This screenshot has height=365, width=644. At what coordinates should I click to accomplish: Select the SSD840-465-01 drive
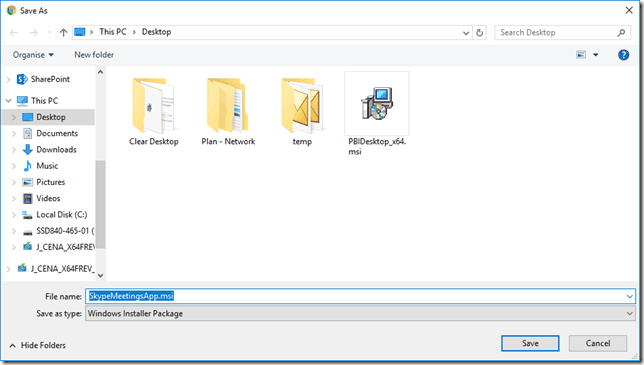(x=65, y=231)
